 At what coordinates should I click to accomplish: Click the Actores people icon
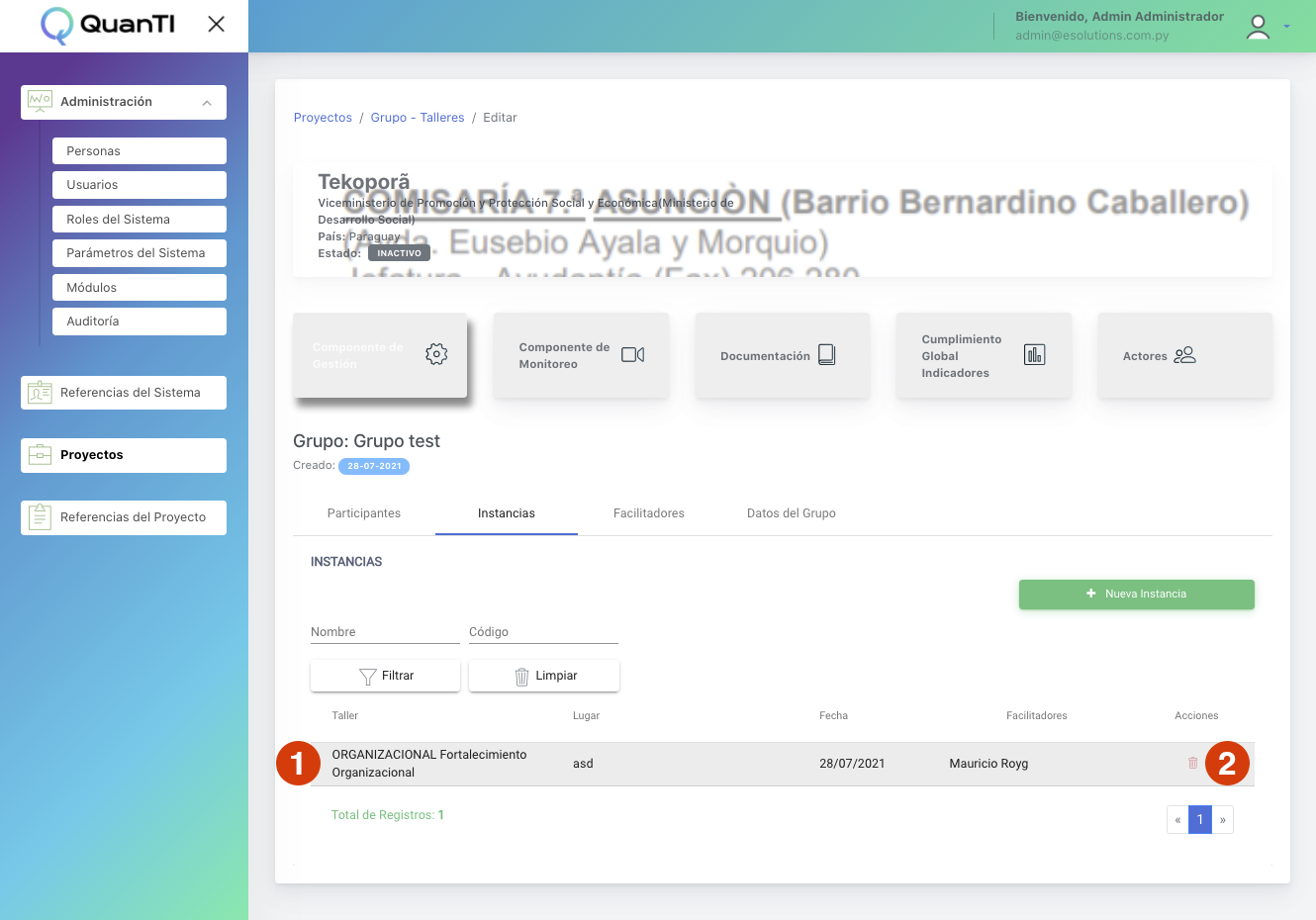[x=1185, y=355]
